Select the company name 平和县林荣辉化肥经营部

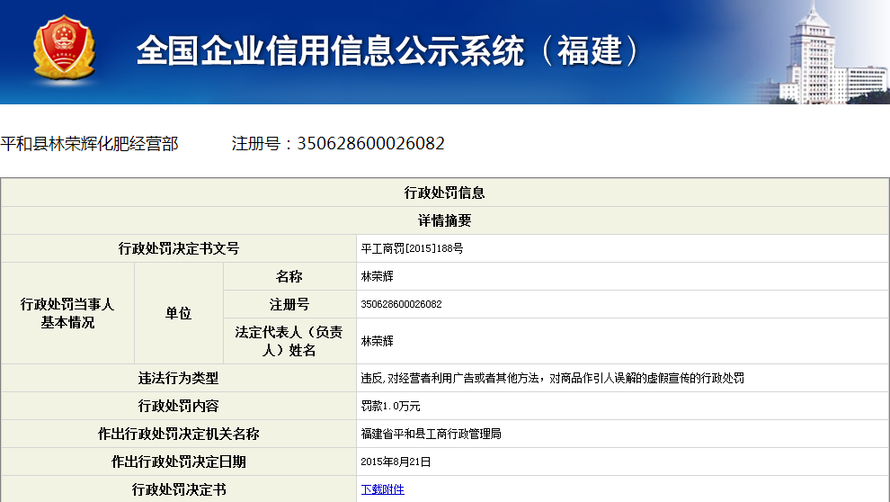89,144
